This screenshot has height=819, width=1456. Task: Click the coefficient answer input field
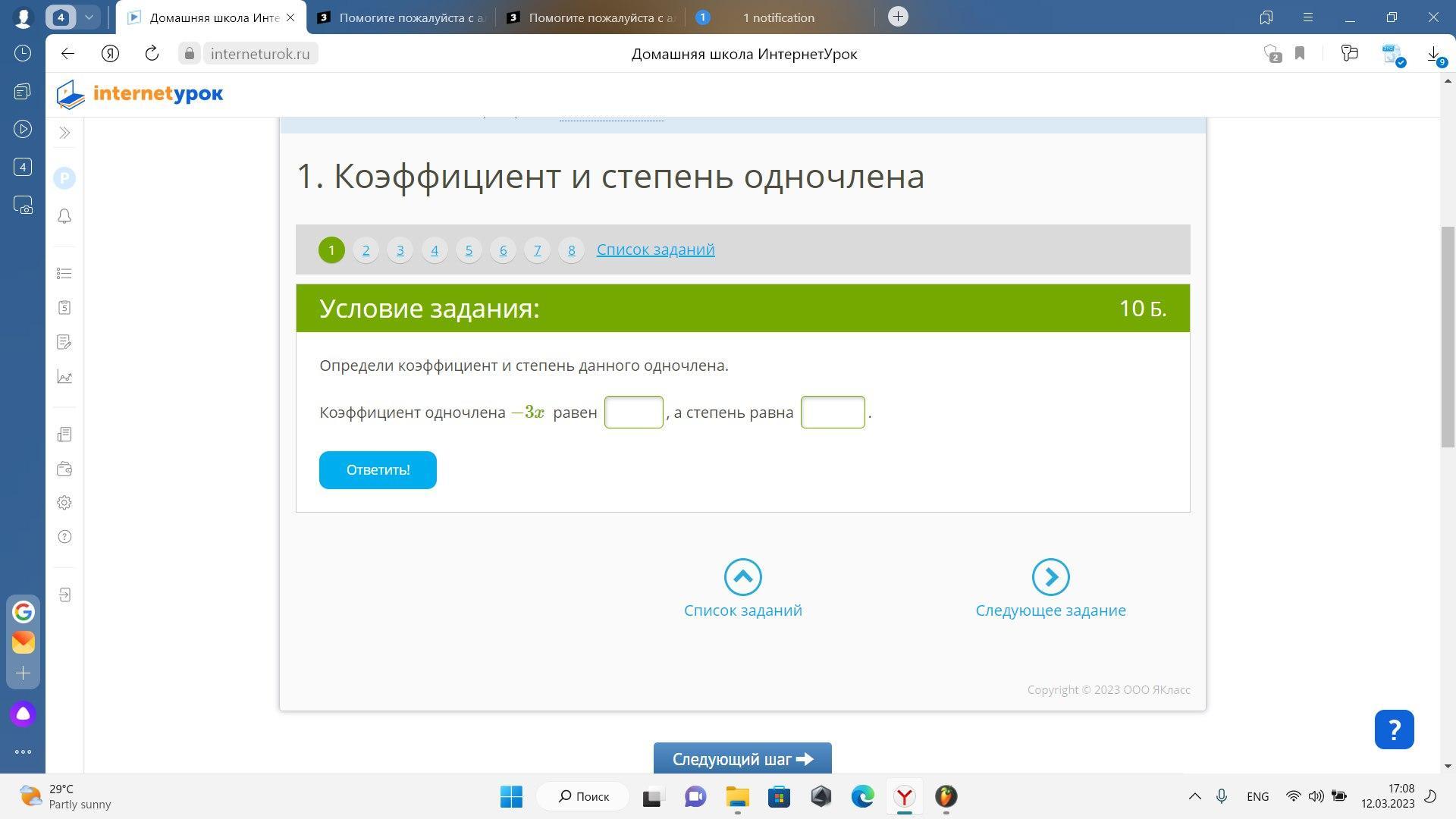633,413
